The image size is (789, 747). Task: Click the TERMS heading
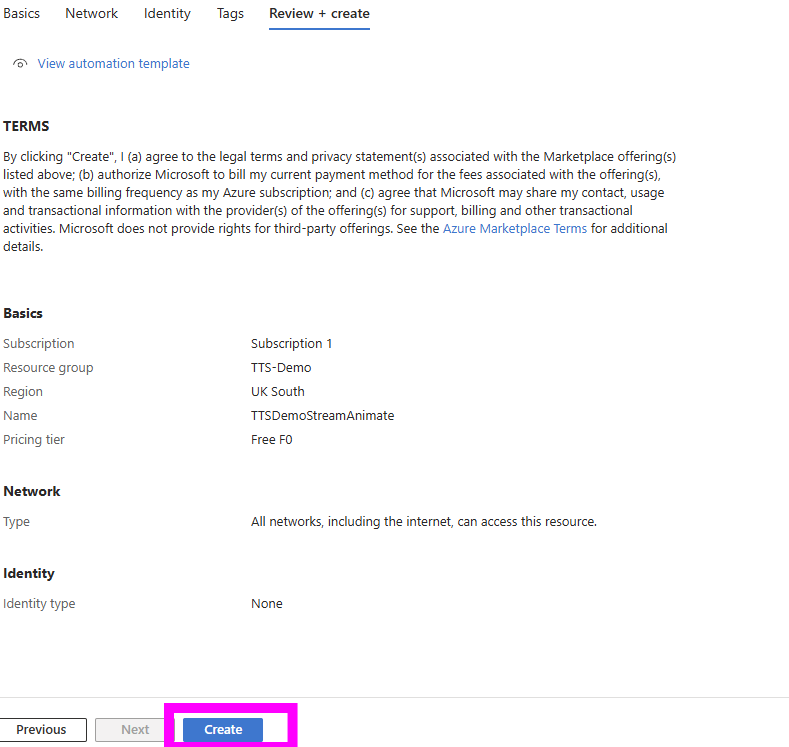[26, 126]
